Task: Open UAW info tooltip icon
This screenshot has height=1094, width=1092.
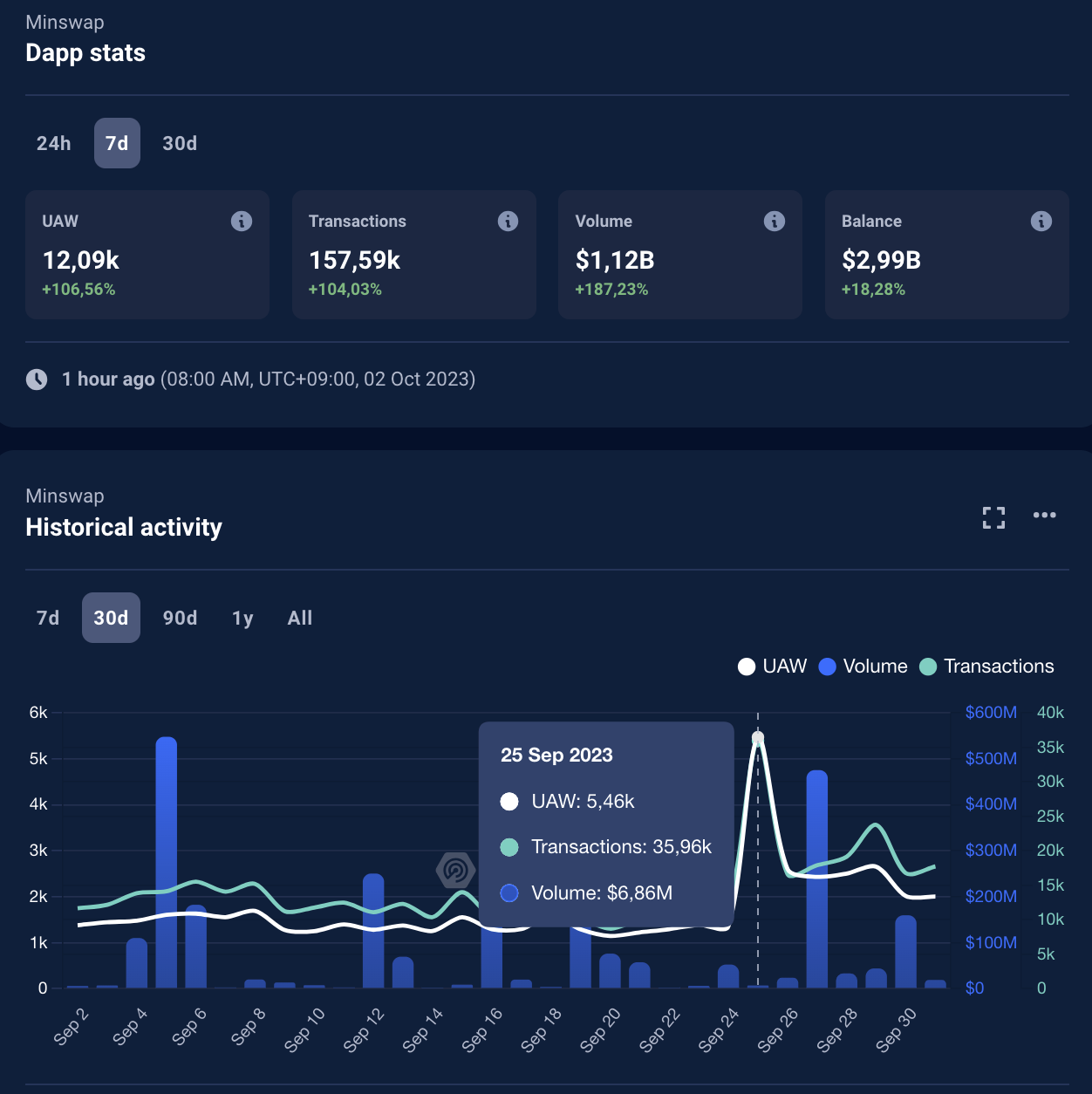Action: (242, 222)
